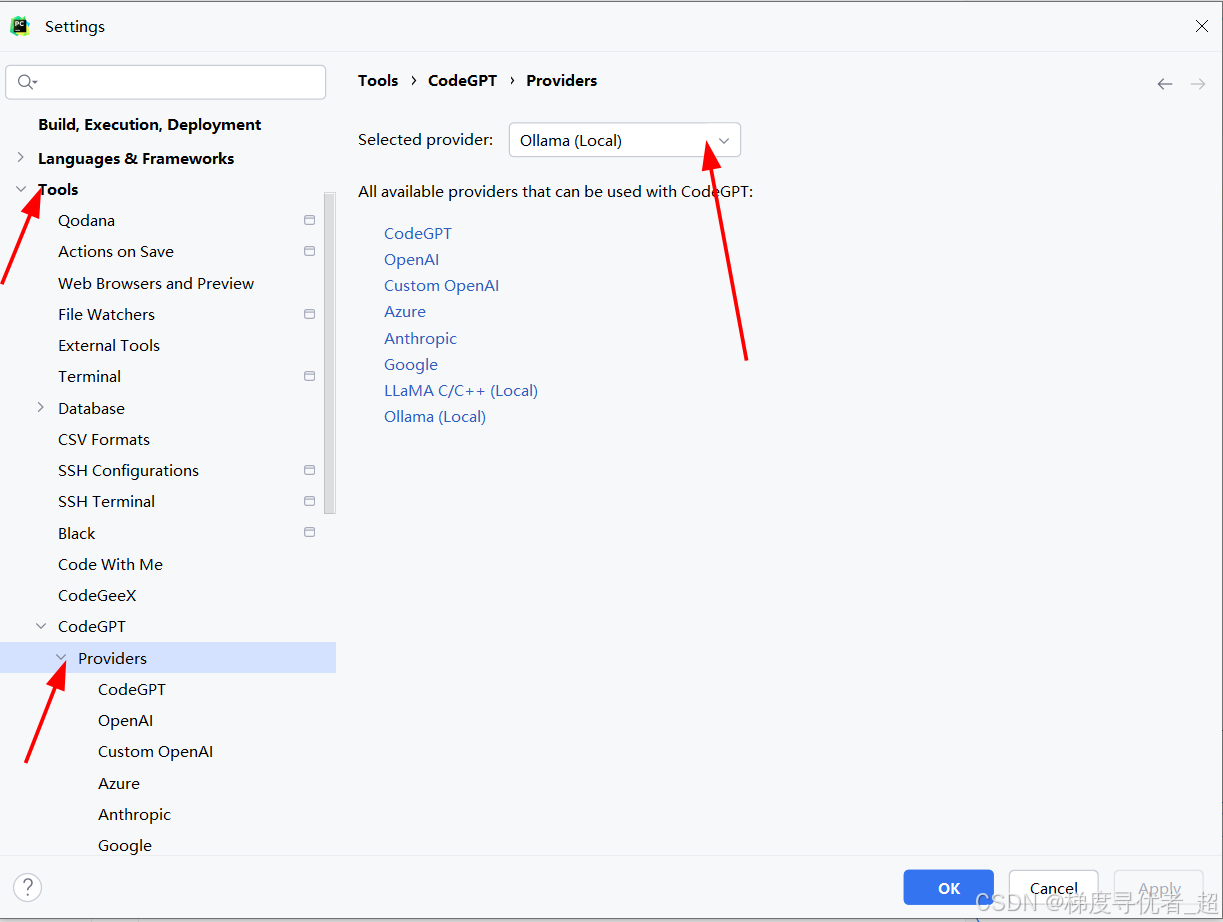Screen dimensions: 1223x922
Task: Select CodeGPT child under Providers tree
Action: pyautogui.click(x=132, y=690)
